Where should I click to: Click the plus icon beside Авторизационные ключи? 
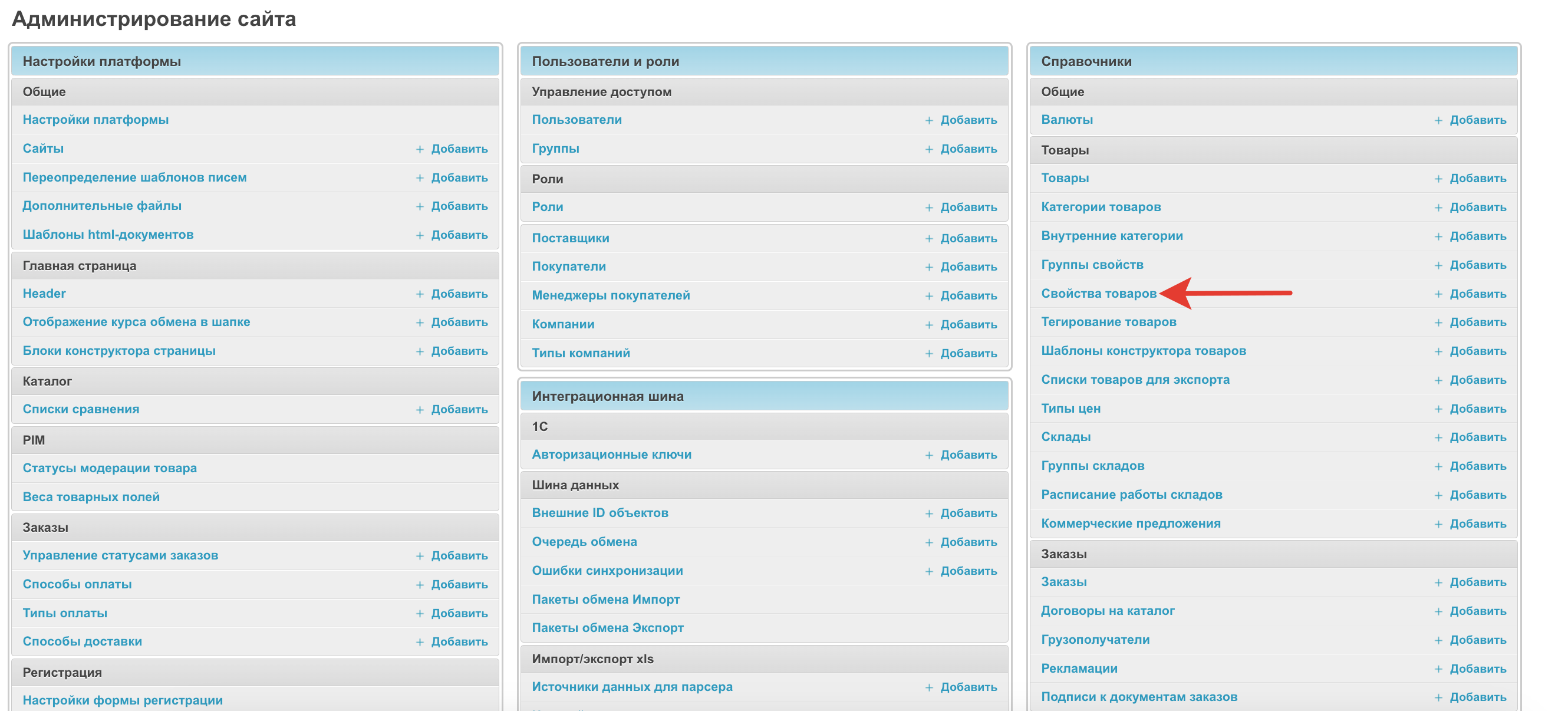click(x=929, y=455)
